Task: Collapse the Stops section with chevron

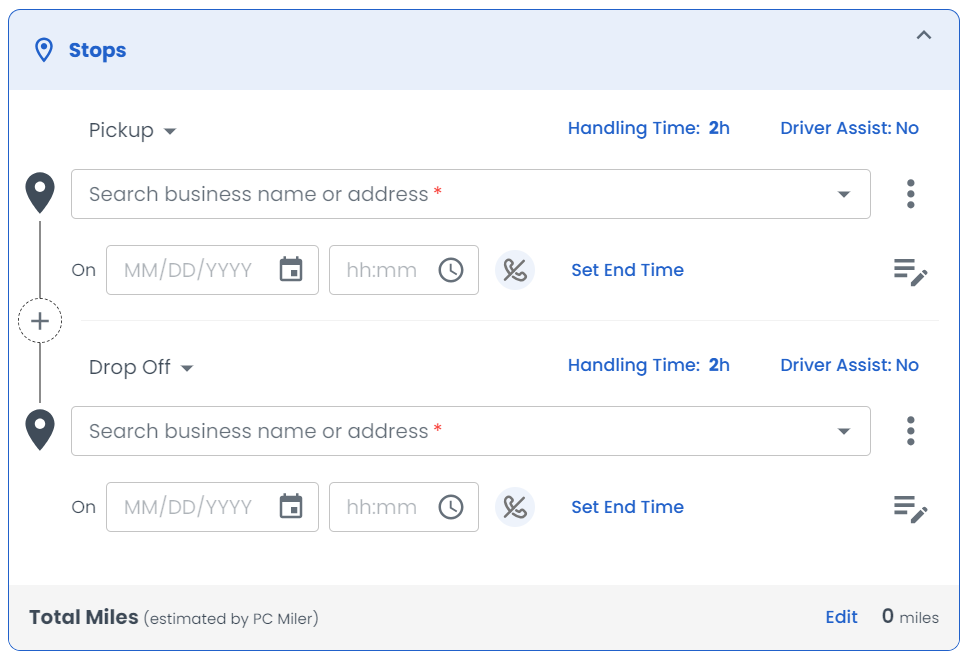Action: [924, 36]
